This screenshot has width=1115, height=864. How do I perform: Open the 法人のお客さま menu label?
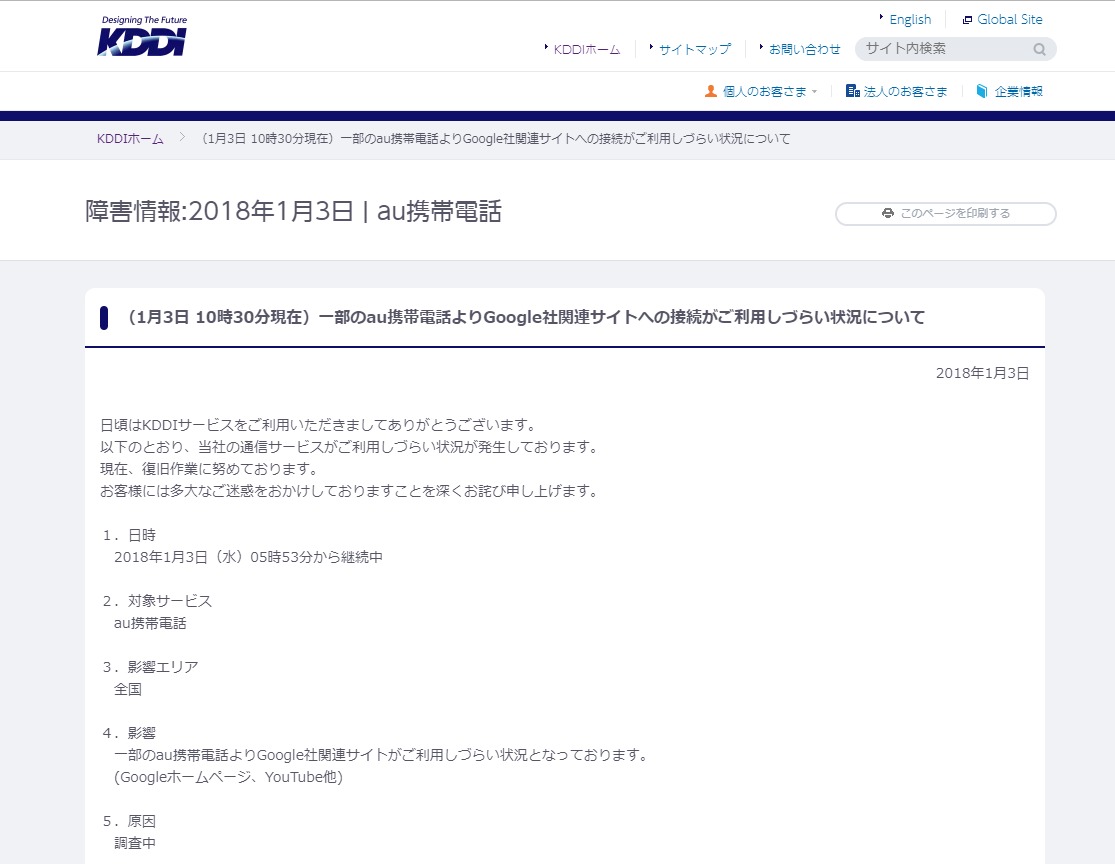click(x=905, y=91)
